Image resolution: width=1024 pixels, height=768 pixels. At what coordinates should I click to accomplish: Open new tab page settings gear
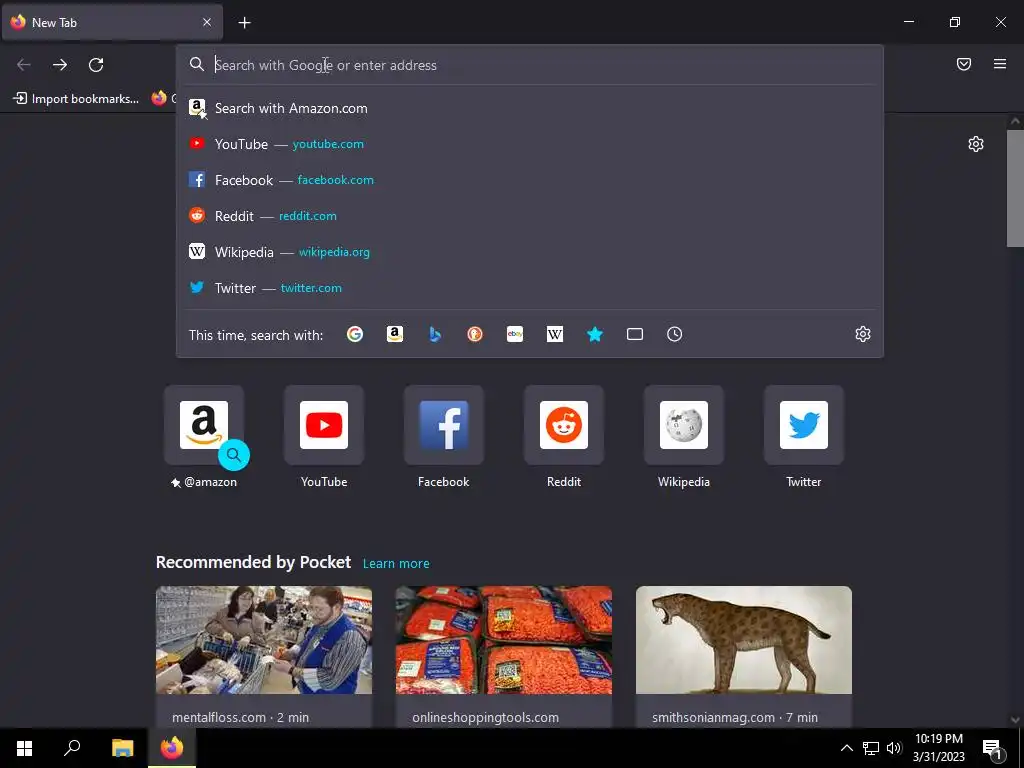point(976,144)
